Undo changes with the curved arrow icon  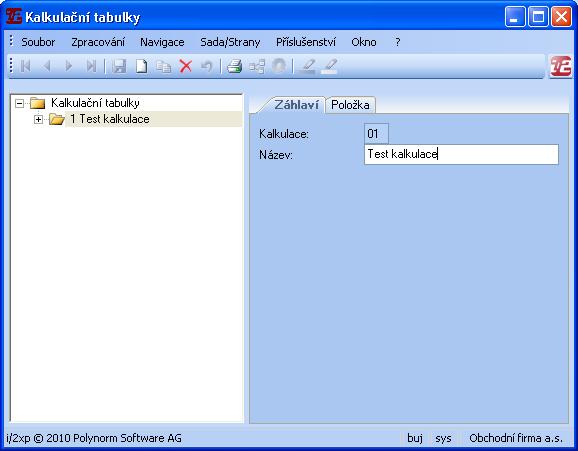tap(207, 66)
